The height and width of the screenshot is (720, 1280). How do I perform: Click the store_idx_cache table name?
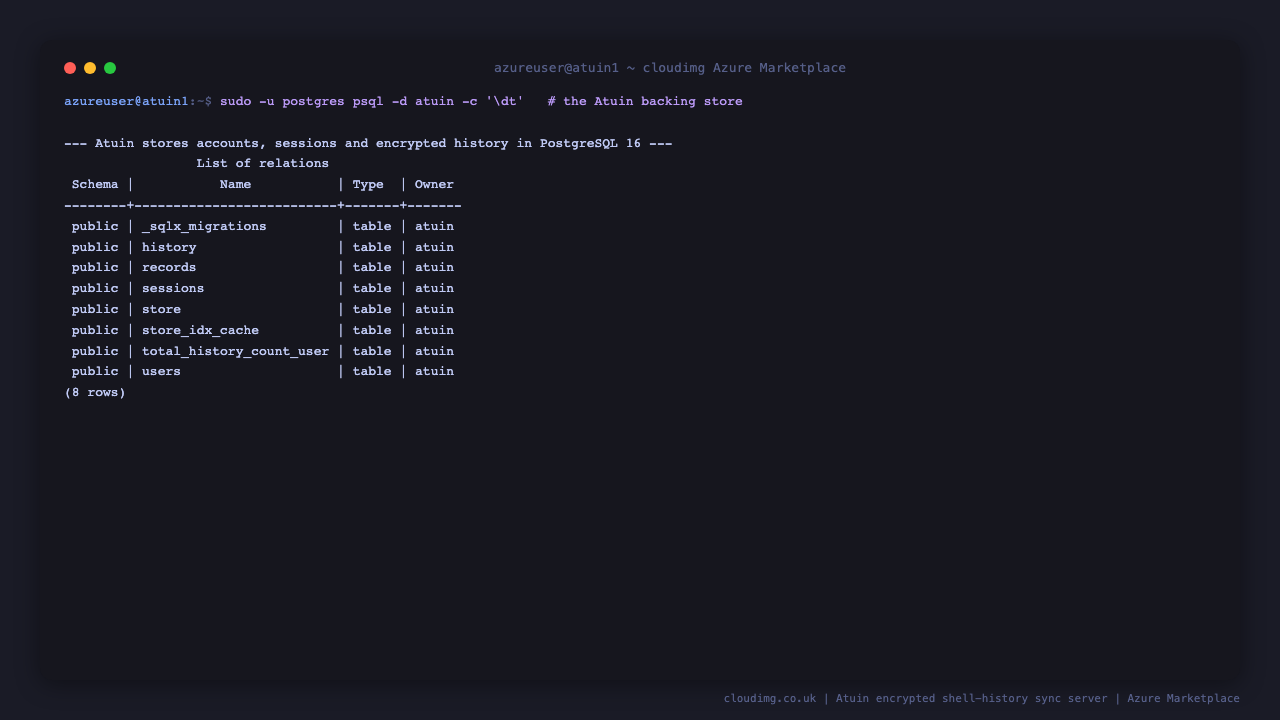200,330
